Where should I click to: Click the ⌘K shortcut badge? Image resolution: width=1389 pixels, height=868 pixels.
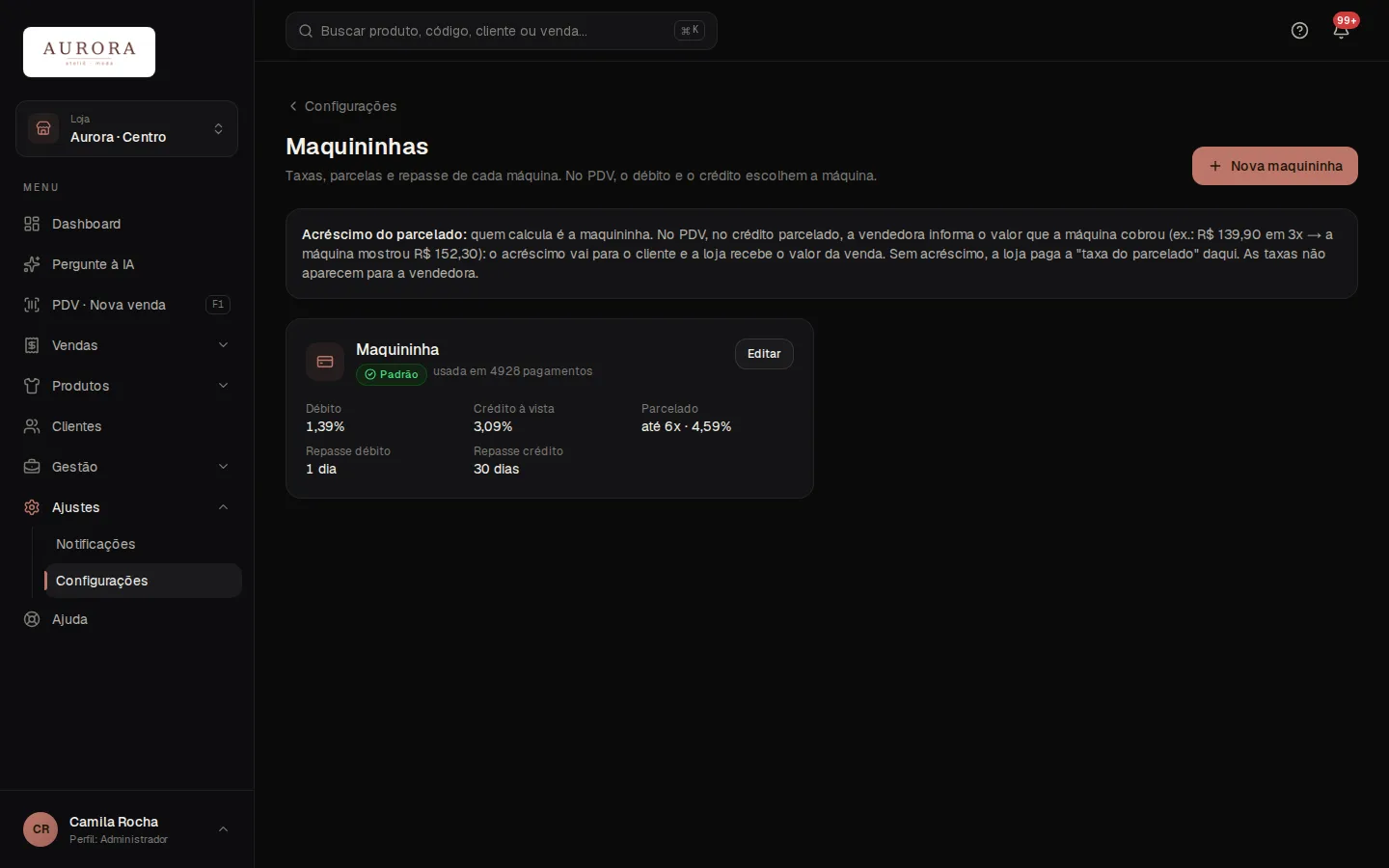[x=690, y=31]
